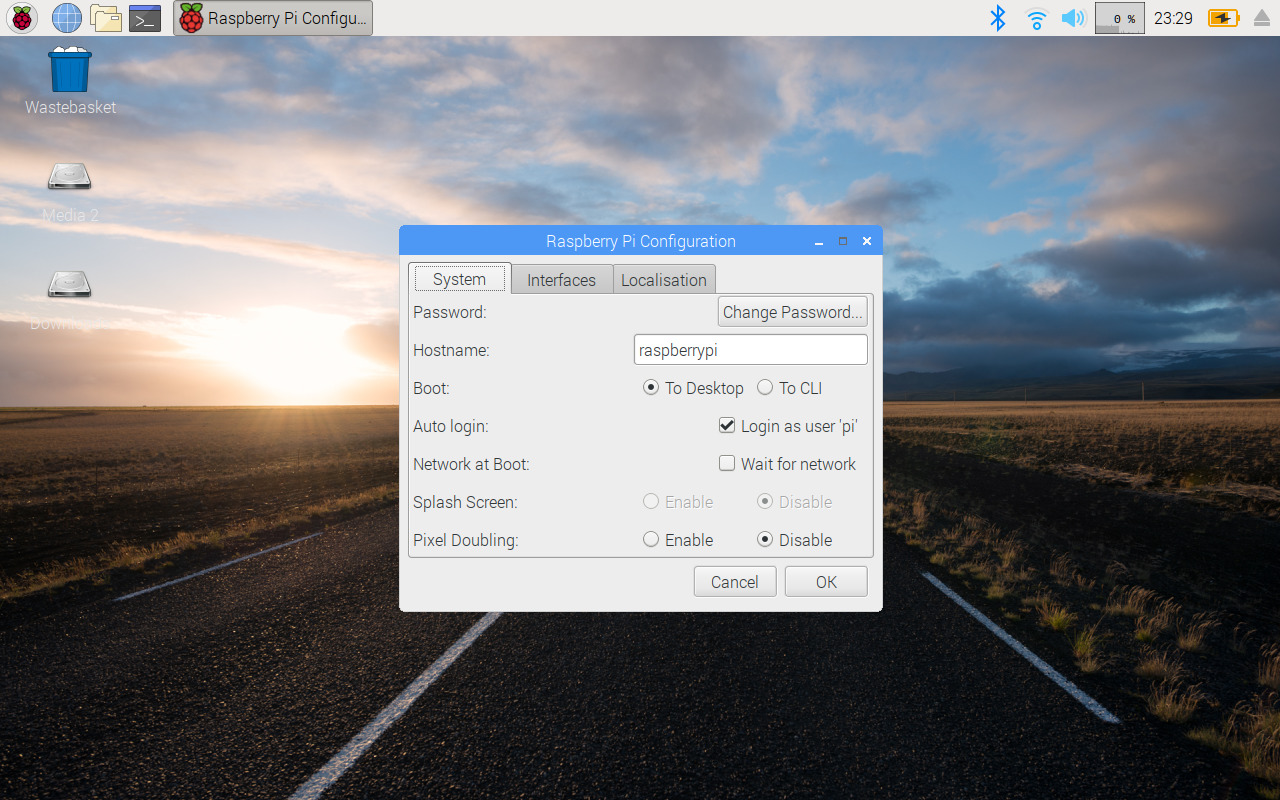Open the Raspberry Pi main menu

pos(21,17)
